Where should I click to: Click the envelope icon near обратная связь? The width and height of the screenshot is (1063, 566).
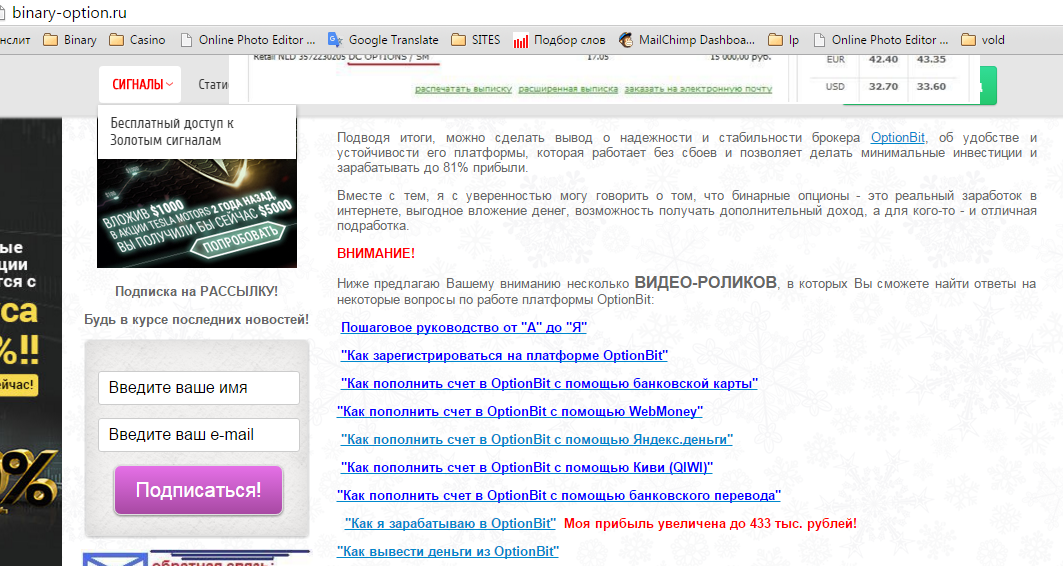point(115,559)
